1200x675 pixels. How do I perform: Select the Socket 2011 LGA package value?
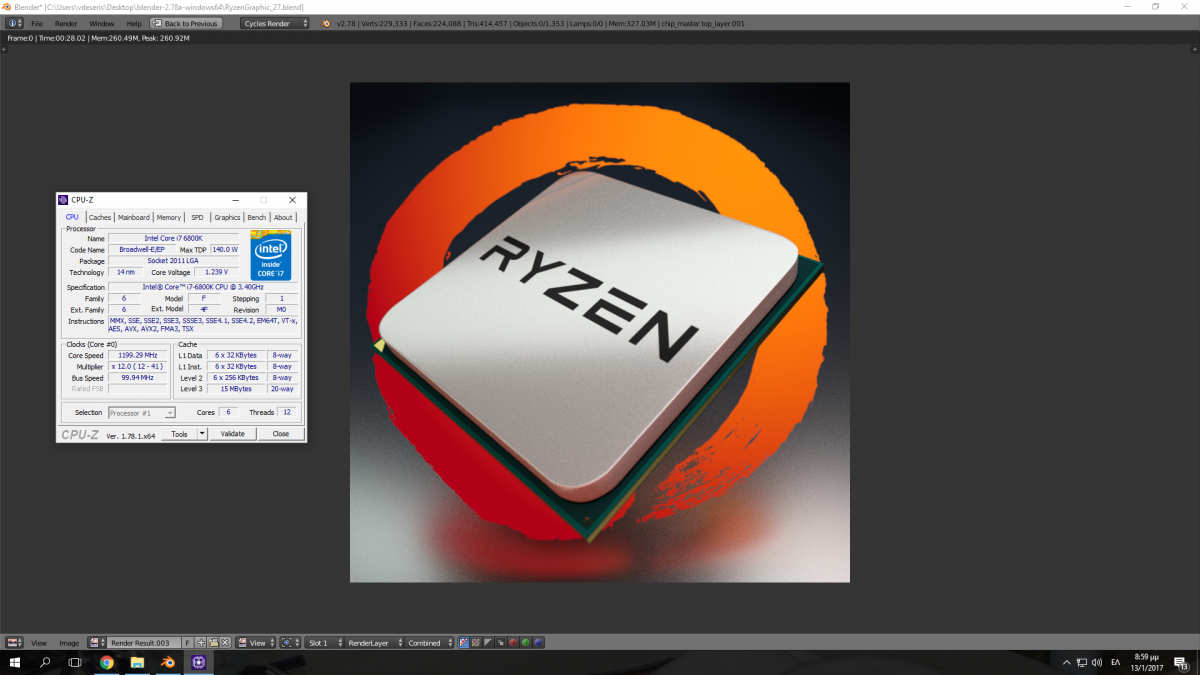tap(173, 261)
